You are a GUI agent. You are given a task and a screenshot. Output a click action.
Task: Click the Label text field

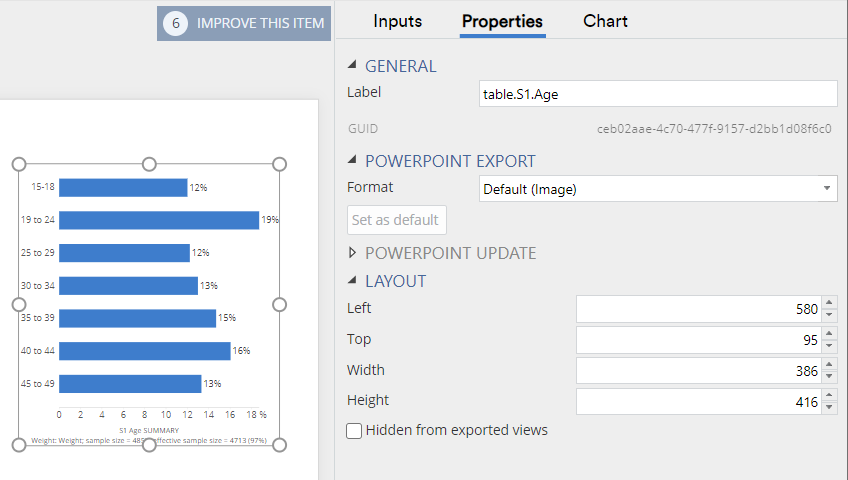pyautogui.click(x=658, y=93)
